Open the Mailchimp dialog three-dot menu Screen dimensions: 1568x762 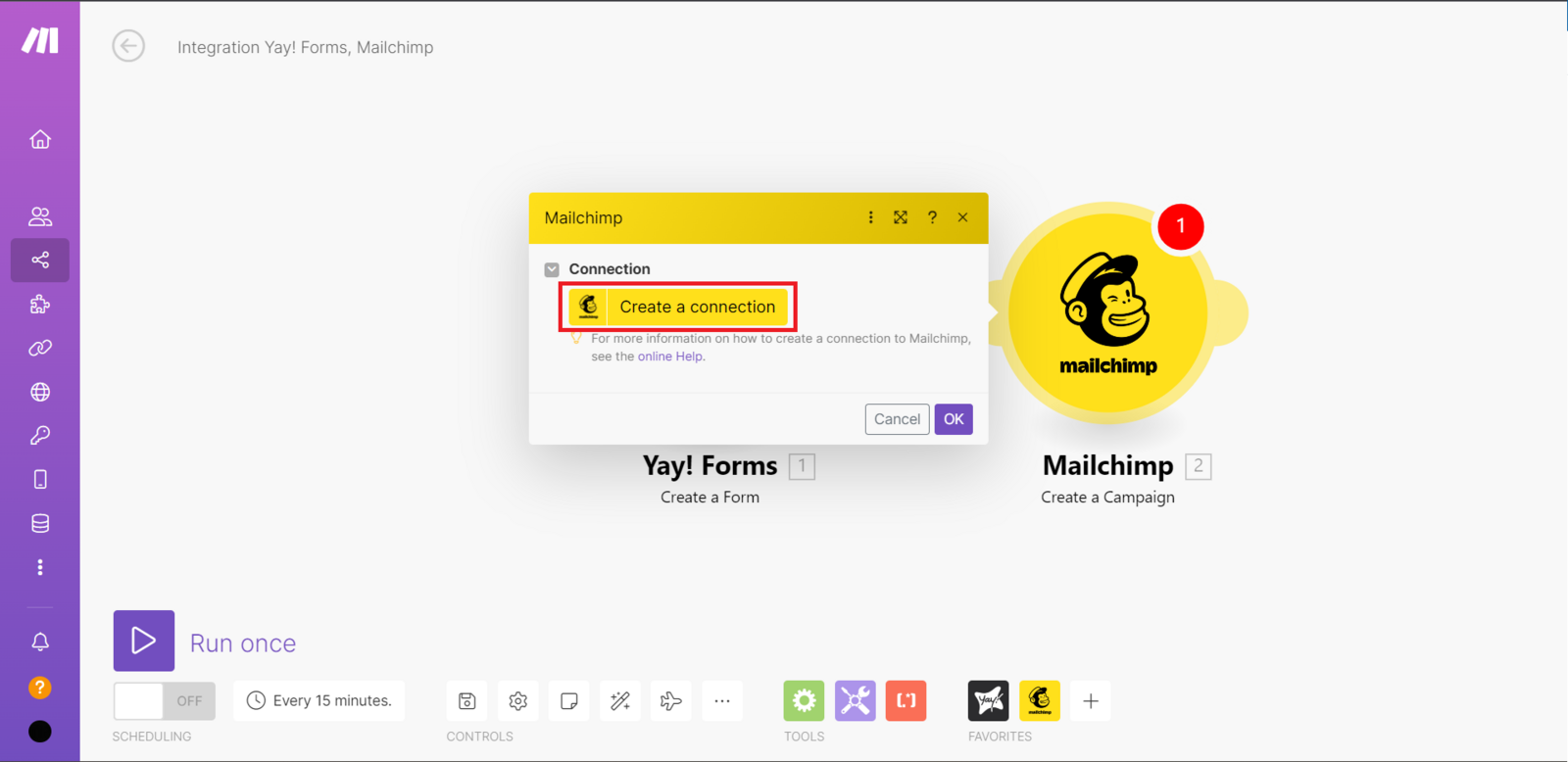pos(870,217)
